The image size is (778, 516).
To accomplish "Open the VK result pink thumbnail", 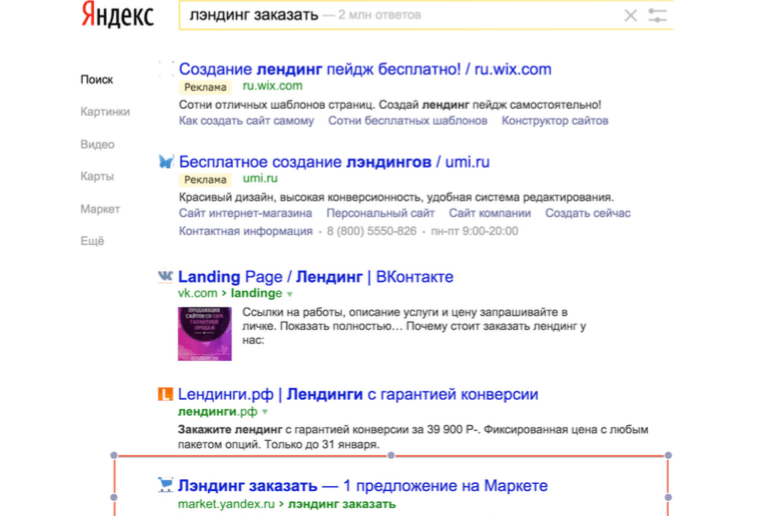I will [205, 333].
